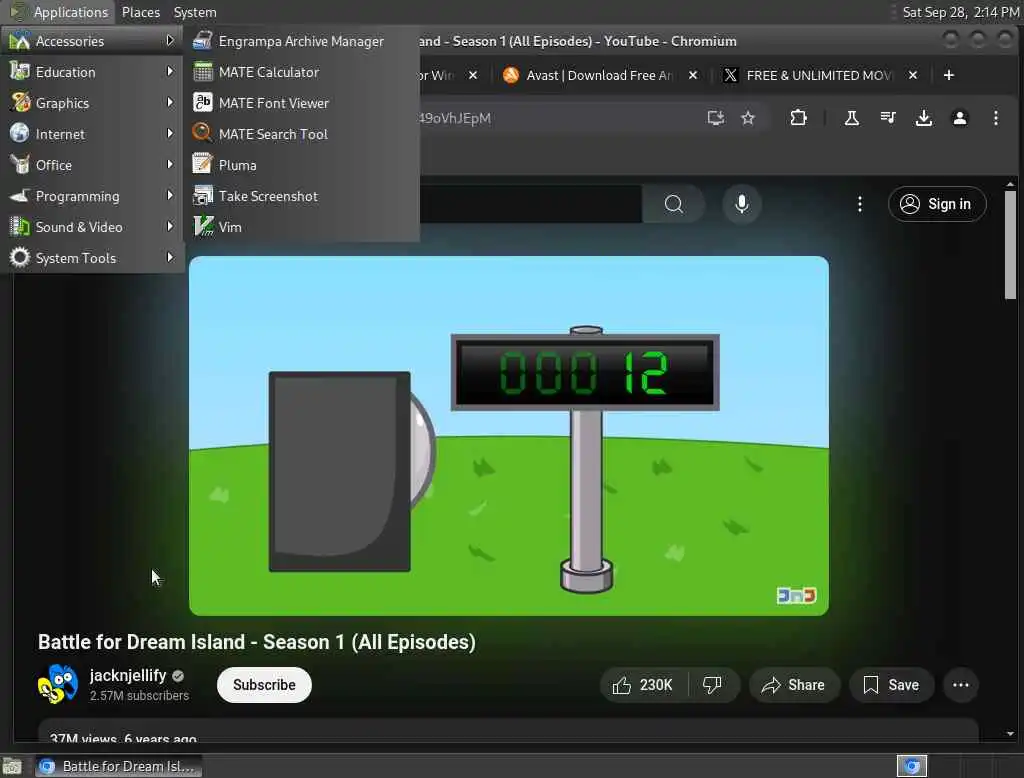The height and width of the screenshot is (778, 1024).
Task: Open the jacknjellify channel name link
Action: (128, 675)
